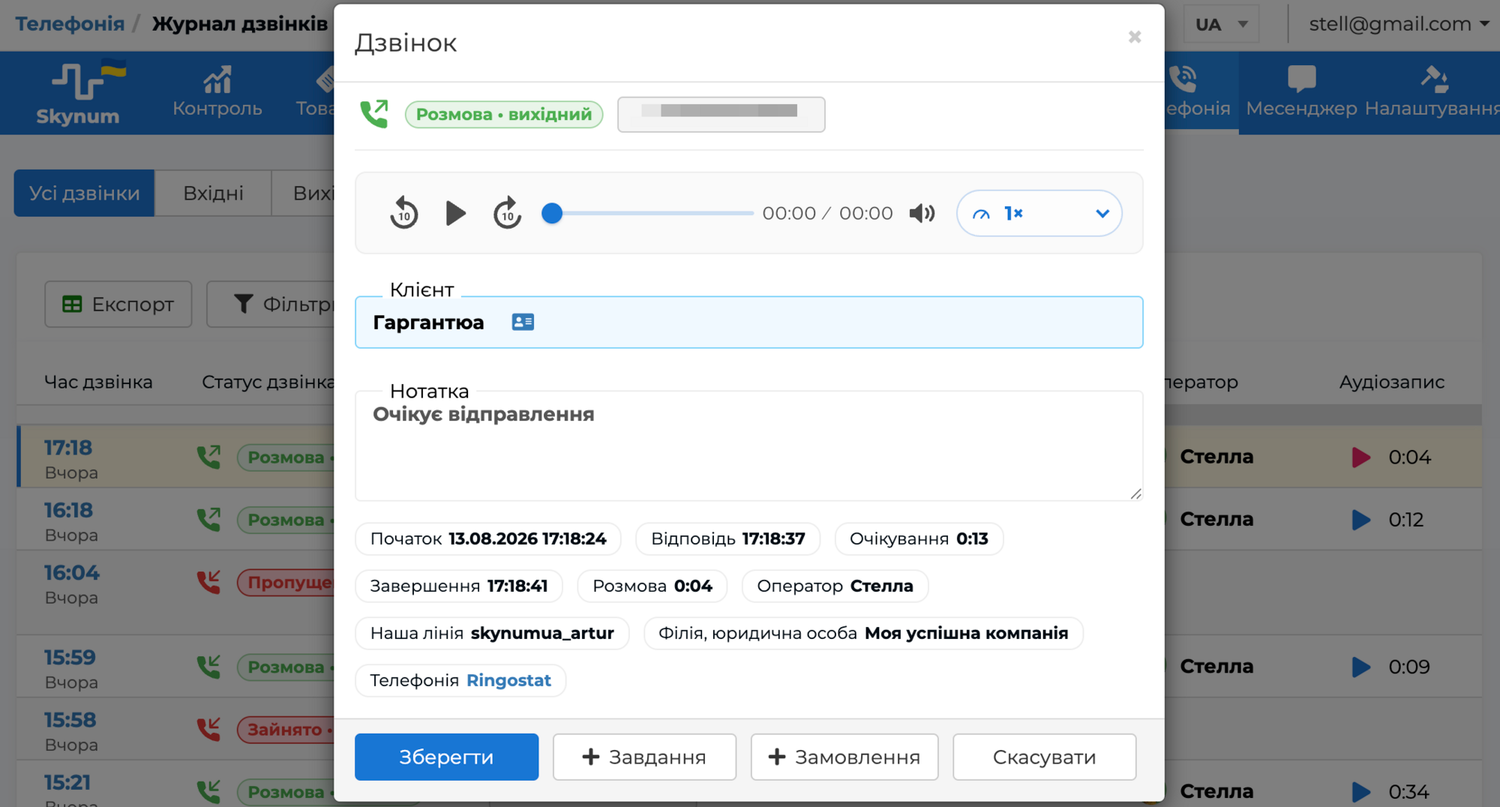Add a task via + Завдання
Viewport: 1500px width, 807px height.
pyautogui.click(x=645, y=757)
